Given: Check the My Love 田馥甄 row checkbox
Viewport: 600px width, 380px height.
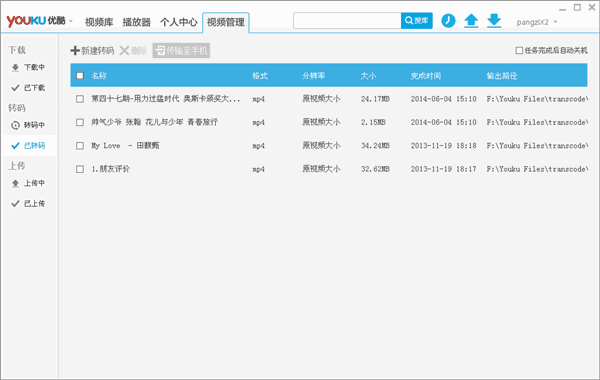Looking at the screenshot, I should [80, 145].
